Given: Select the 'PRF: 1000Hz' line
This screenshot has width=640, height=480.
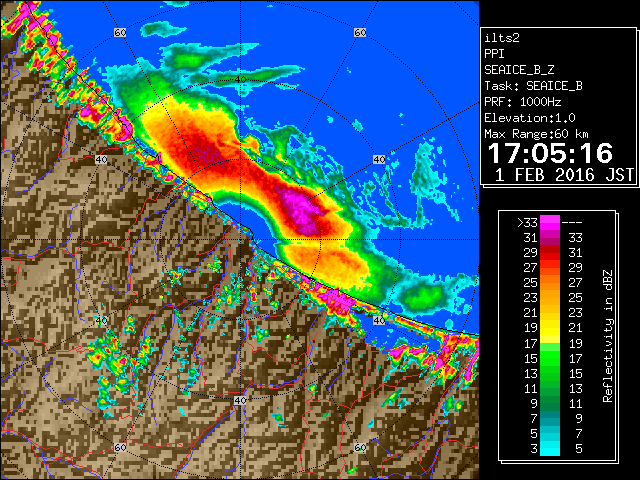Looking at the screenshot, I should pos(523,102).
